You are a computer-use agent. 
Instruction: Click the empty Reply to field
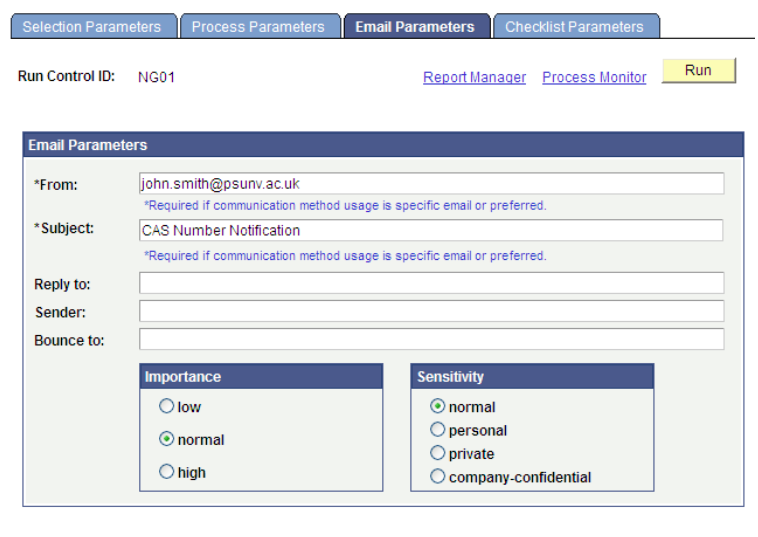pos(431,283)
